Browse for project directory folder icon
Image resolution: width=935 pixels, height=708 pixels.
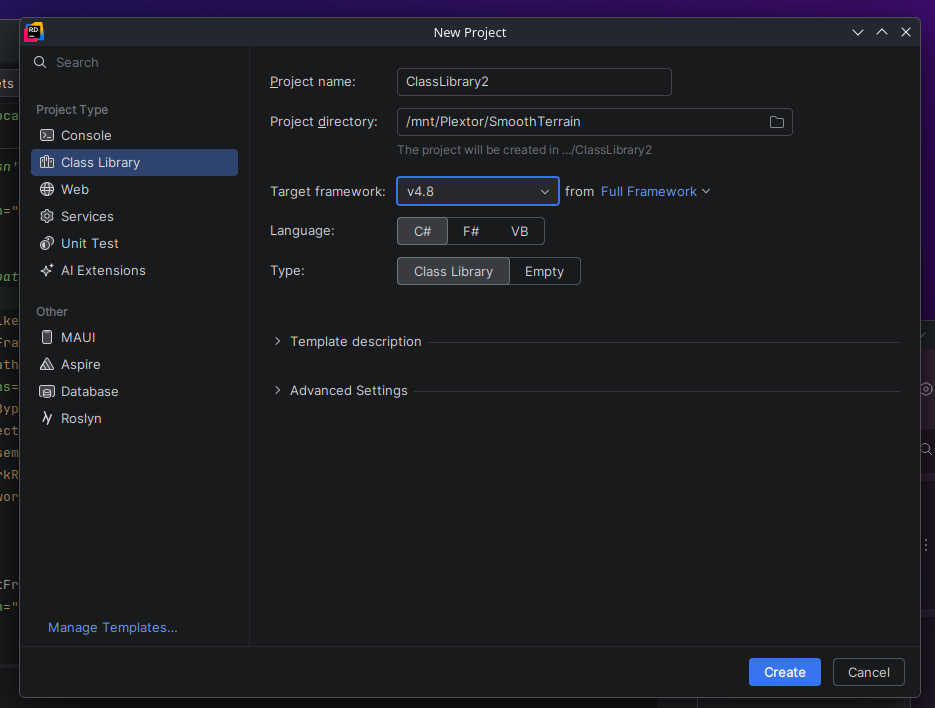click(776, 122)
